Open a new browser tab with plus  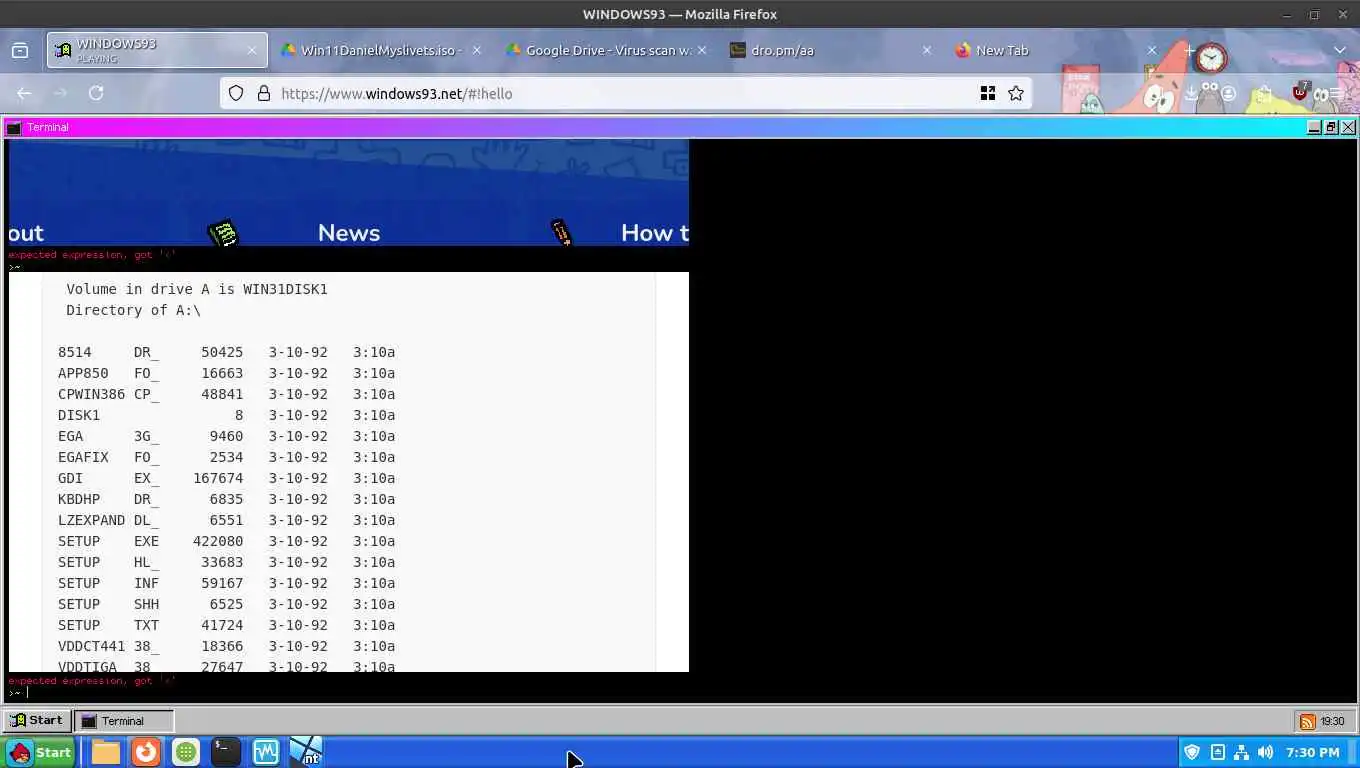[x=1189, y=50]
